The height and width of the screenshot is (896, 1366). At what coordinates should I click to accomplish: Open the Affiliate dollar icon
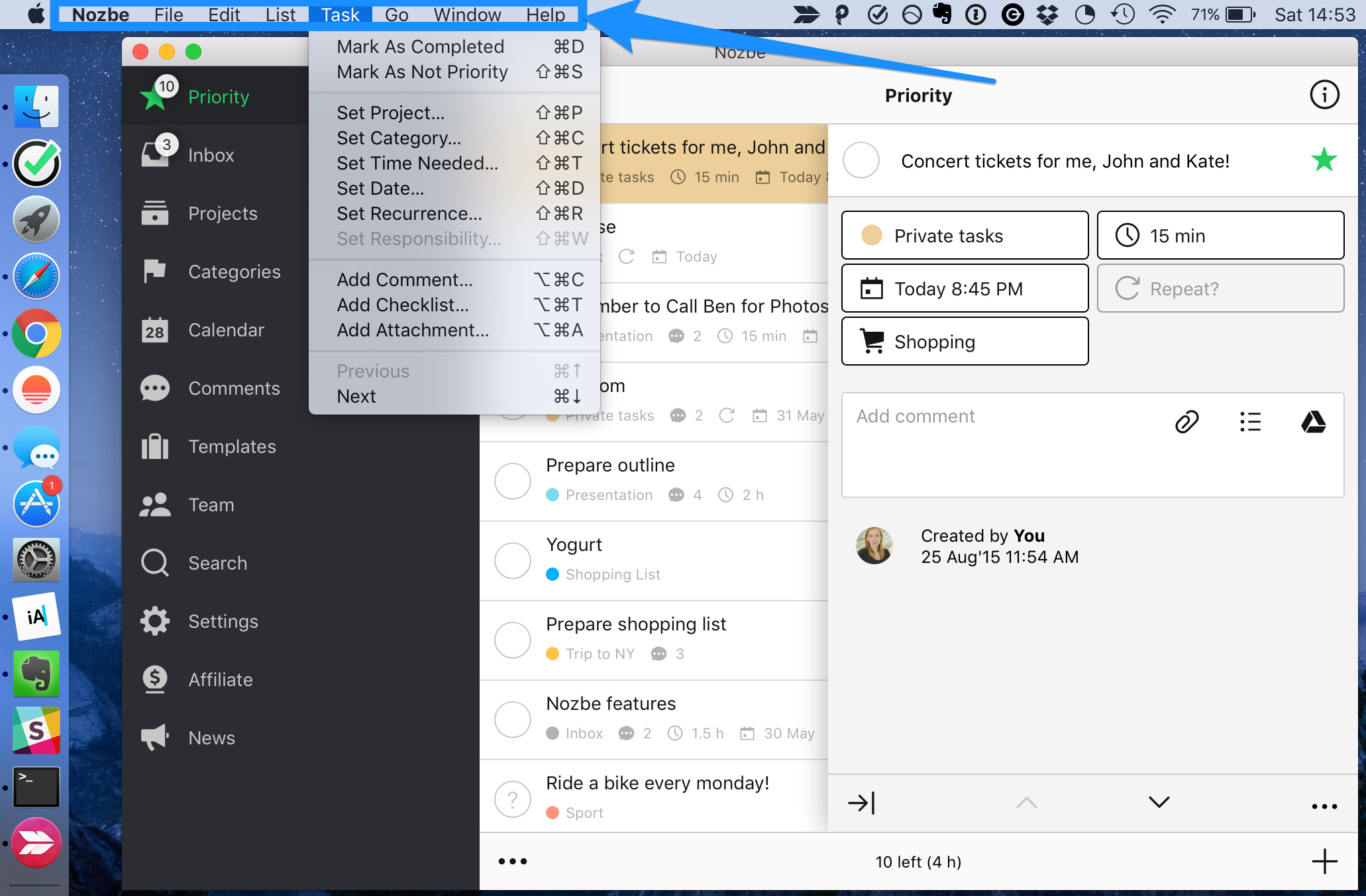point(155,679)
